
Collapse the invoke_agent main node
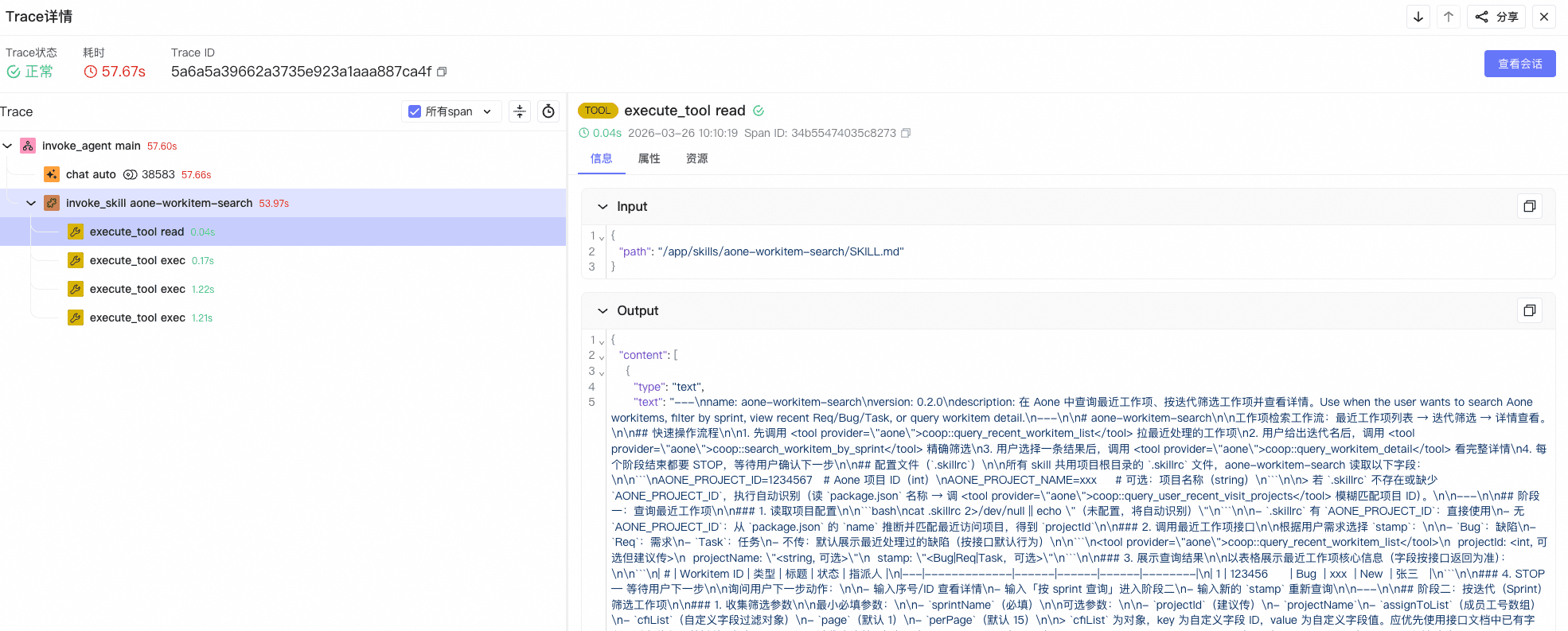click(x=8, y=146)
